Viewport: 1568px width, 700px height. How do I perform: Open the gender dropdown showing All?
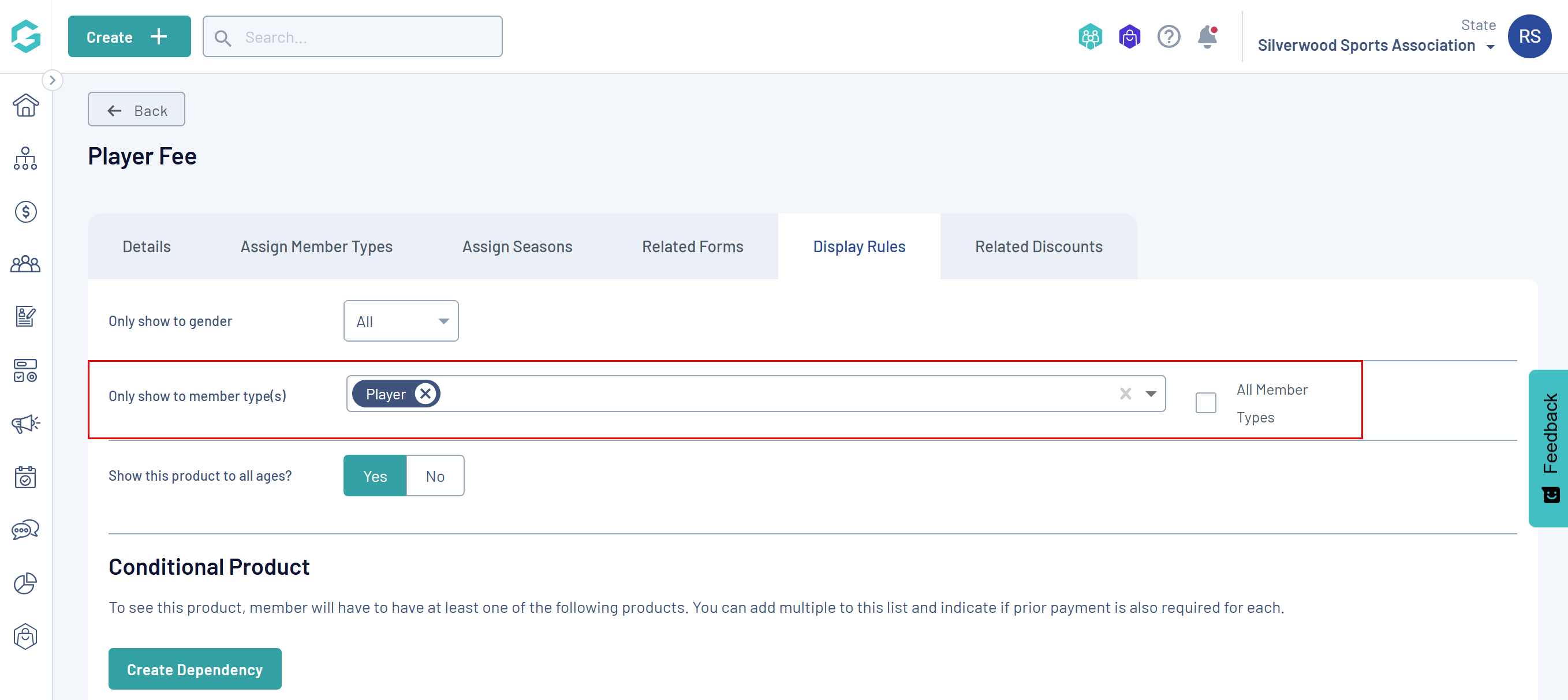401,321
